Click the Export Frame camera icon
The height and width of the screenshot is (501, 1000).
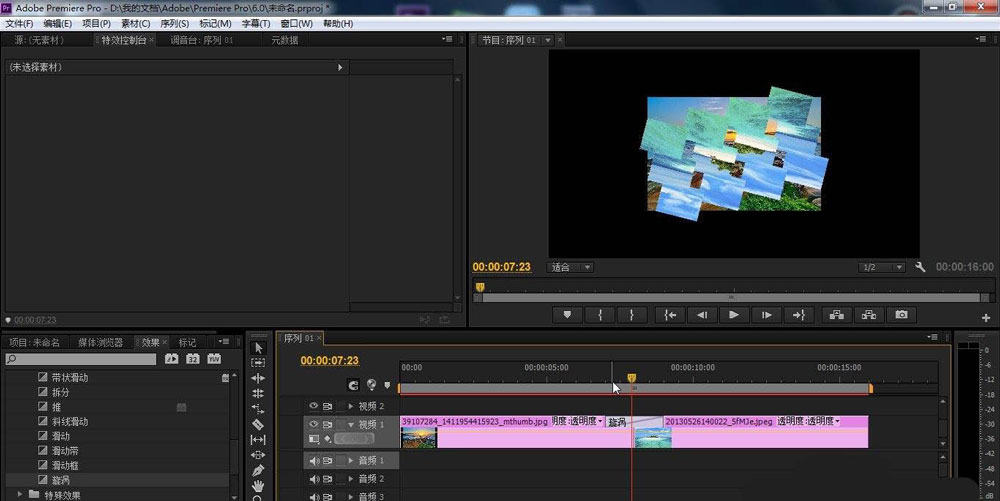901,315
